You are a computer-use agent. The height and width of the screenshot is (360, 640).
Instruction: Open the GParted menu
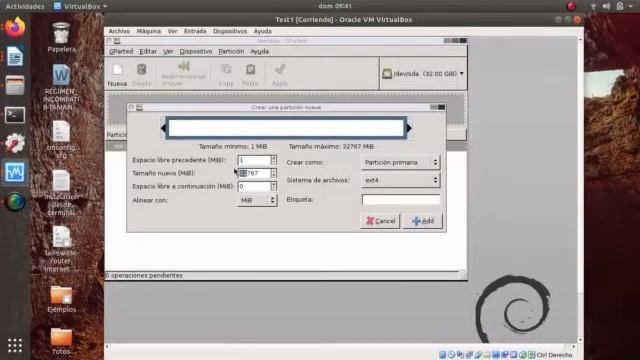[121, 51]
